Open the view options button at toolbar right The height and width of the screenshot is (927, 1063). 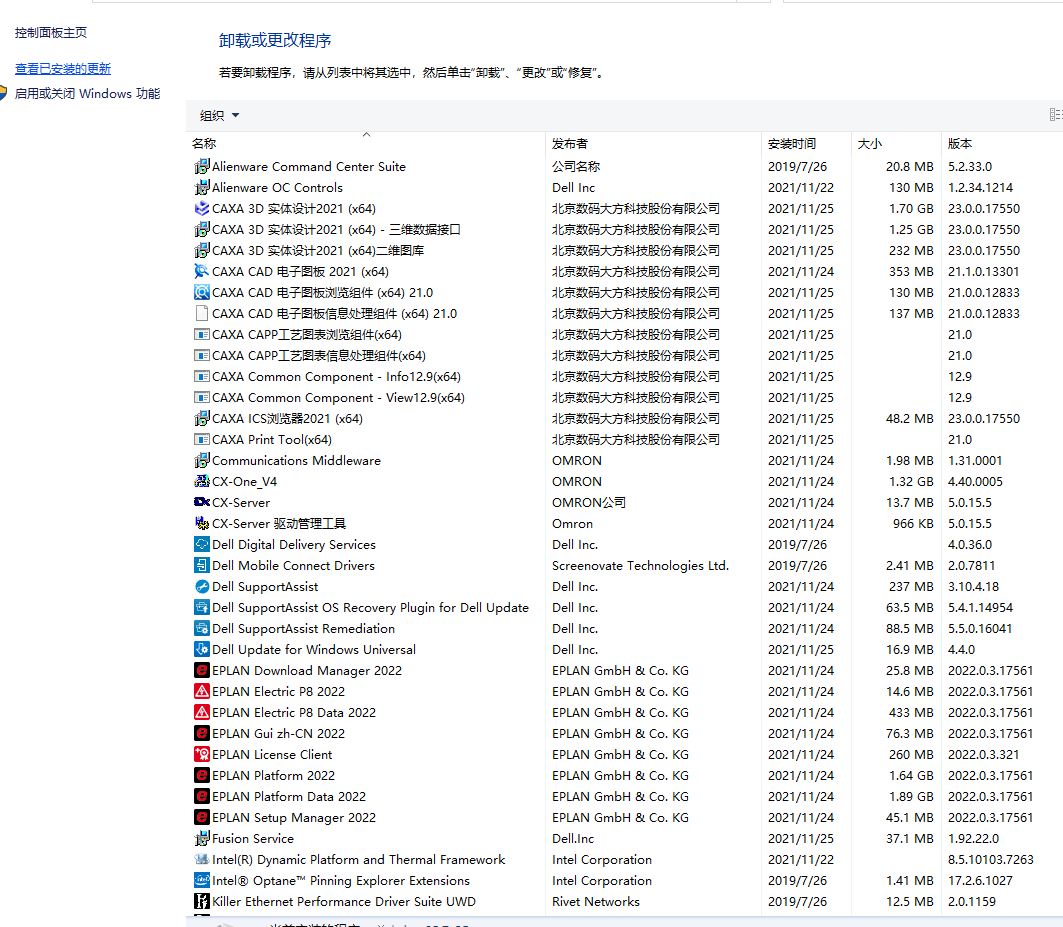(1056, 116)
